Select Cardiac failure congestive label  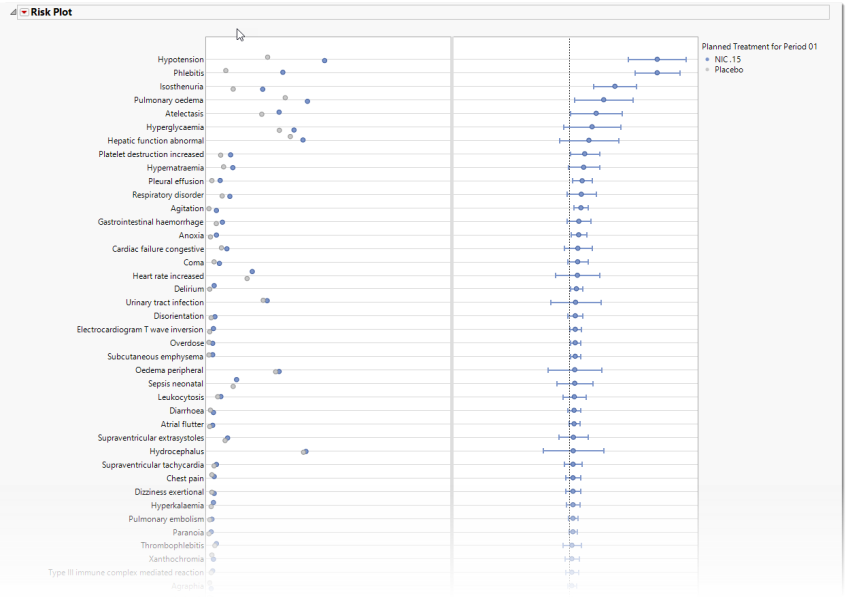tap(158, 249)
